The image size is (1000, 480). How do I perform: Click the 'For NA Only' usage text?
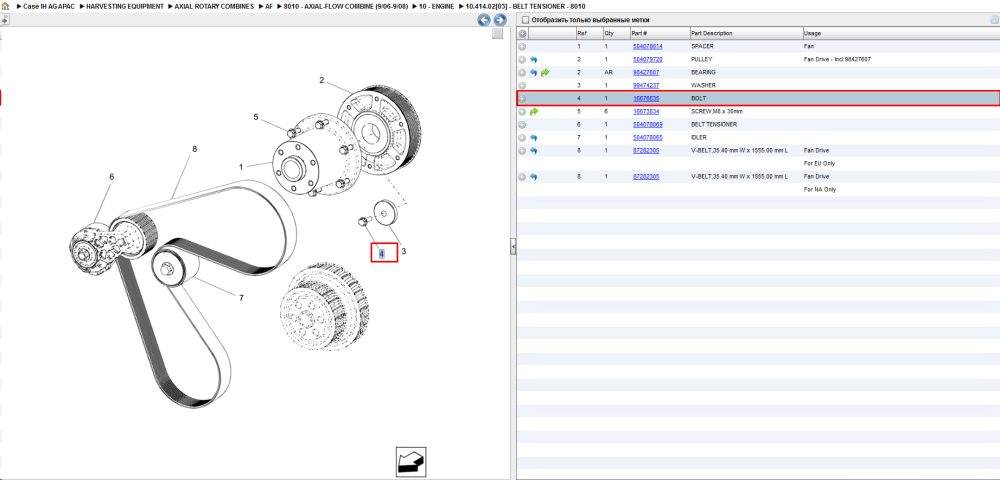[x=820, y=190]
